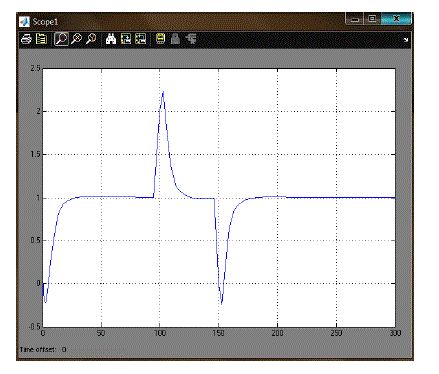Click the signal peak near time 100
This screenshot has height=374, width=439.
pyautogui.click(x=163, y=92)
